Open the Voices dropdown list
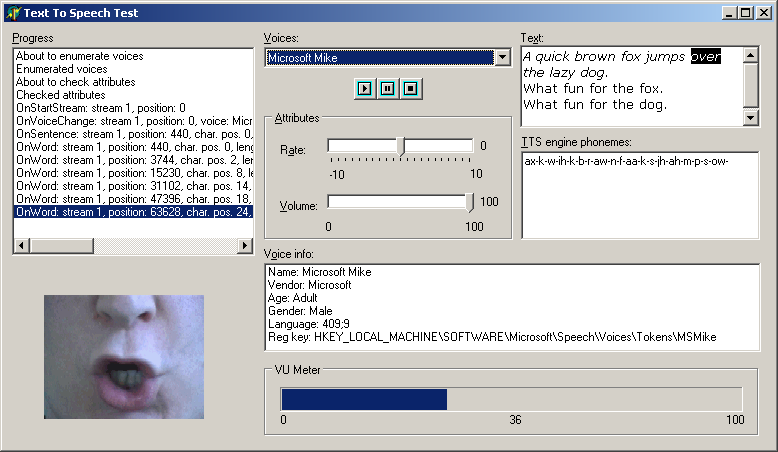The width and height of the screenshot is (778, 452). 502,58
